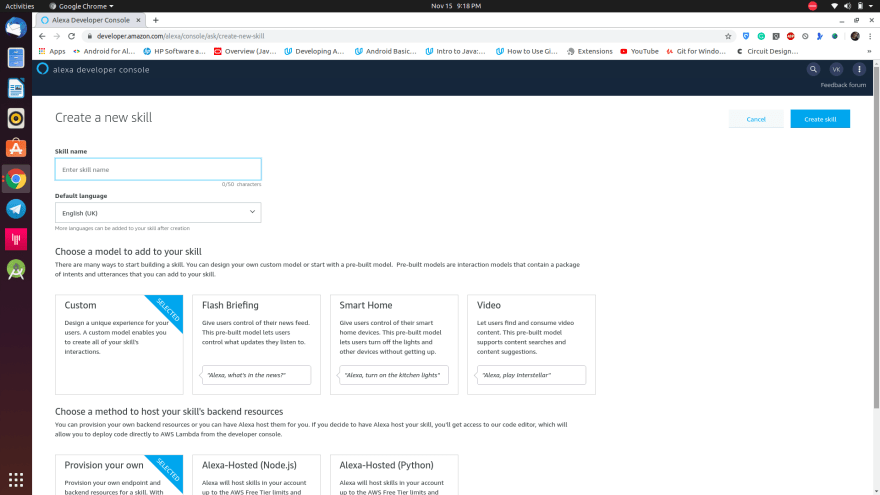
Task: Select Alexa-Hosted (Node.js) option
Action: [256, 475]
